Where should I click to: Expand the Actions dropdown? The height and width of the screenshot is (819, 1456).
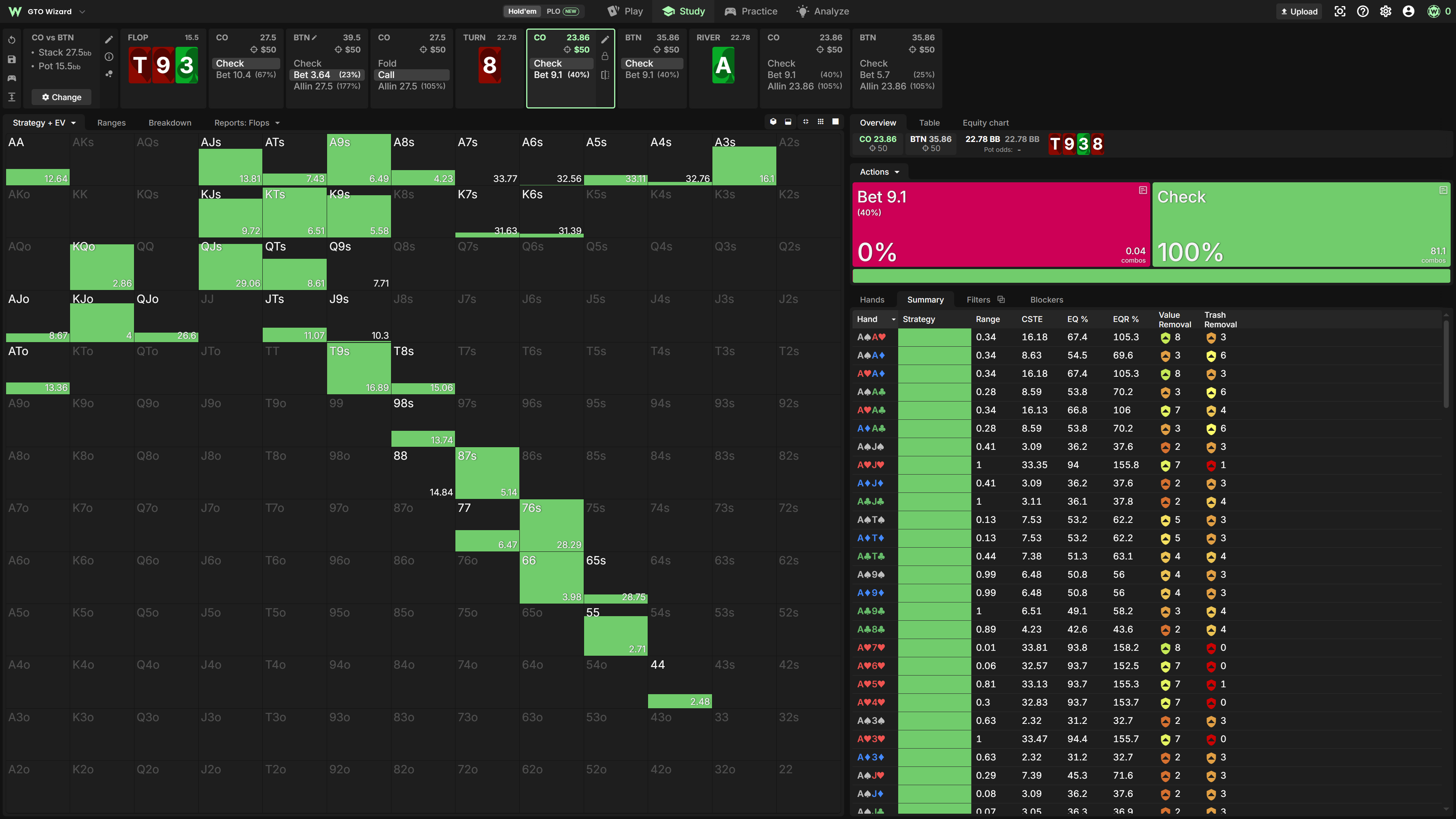(880, 172)
